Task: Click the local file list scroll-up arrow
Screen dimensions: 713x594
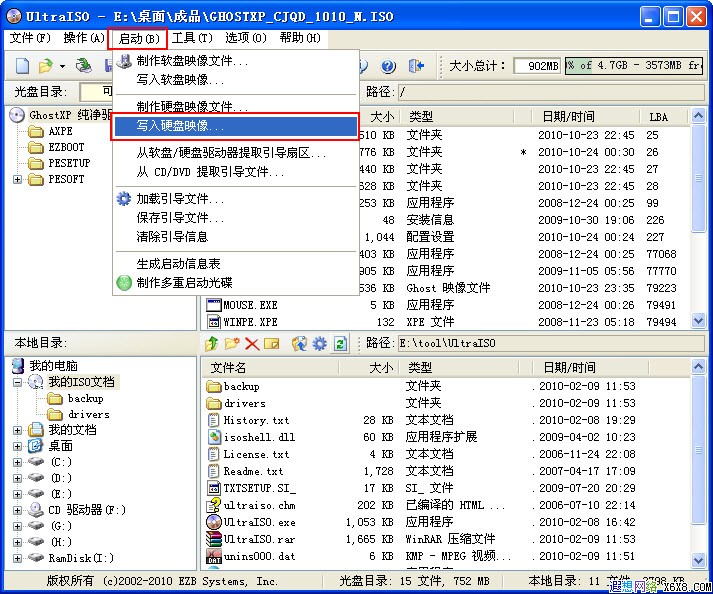Action: 698,366
